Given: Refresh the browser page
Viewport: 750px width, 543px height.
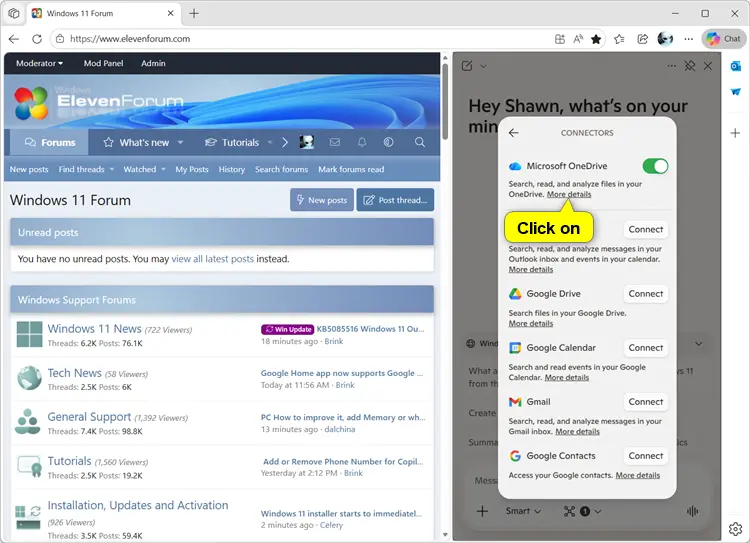Looking at the screenshot, I should [x=37, y=39].
